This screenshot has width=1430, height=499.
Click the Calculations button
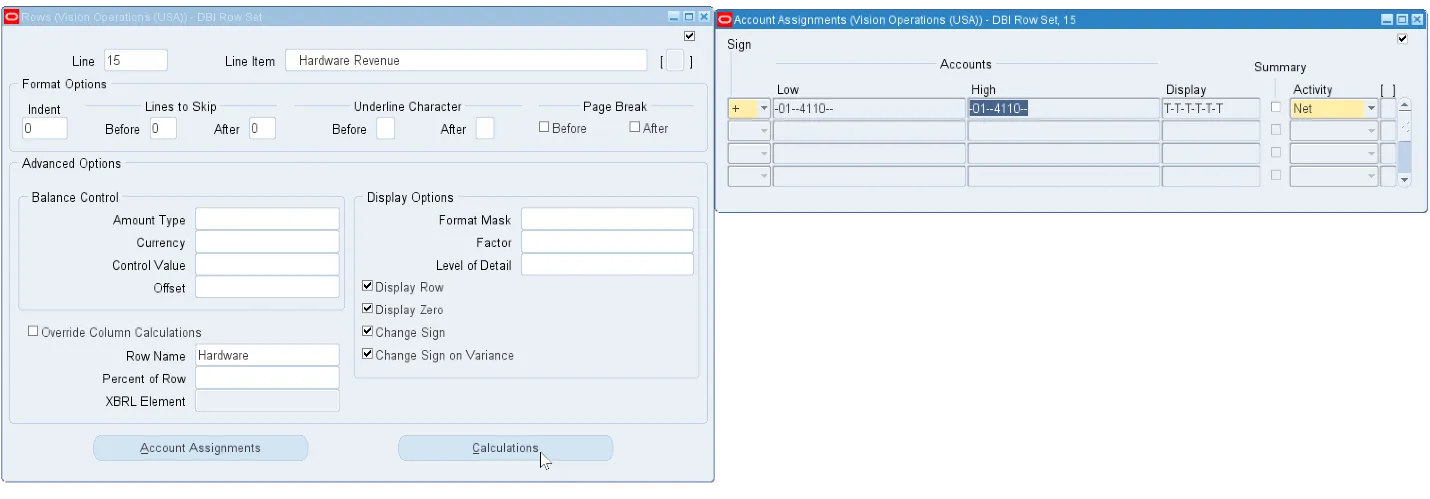click(x=505, y=448)
